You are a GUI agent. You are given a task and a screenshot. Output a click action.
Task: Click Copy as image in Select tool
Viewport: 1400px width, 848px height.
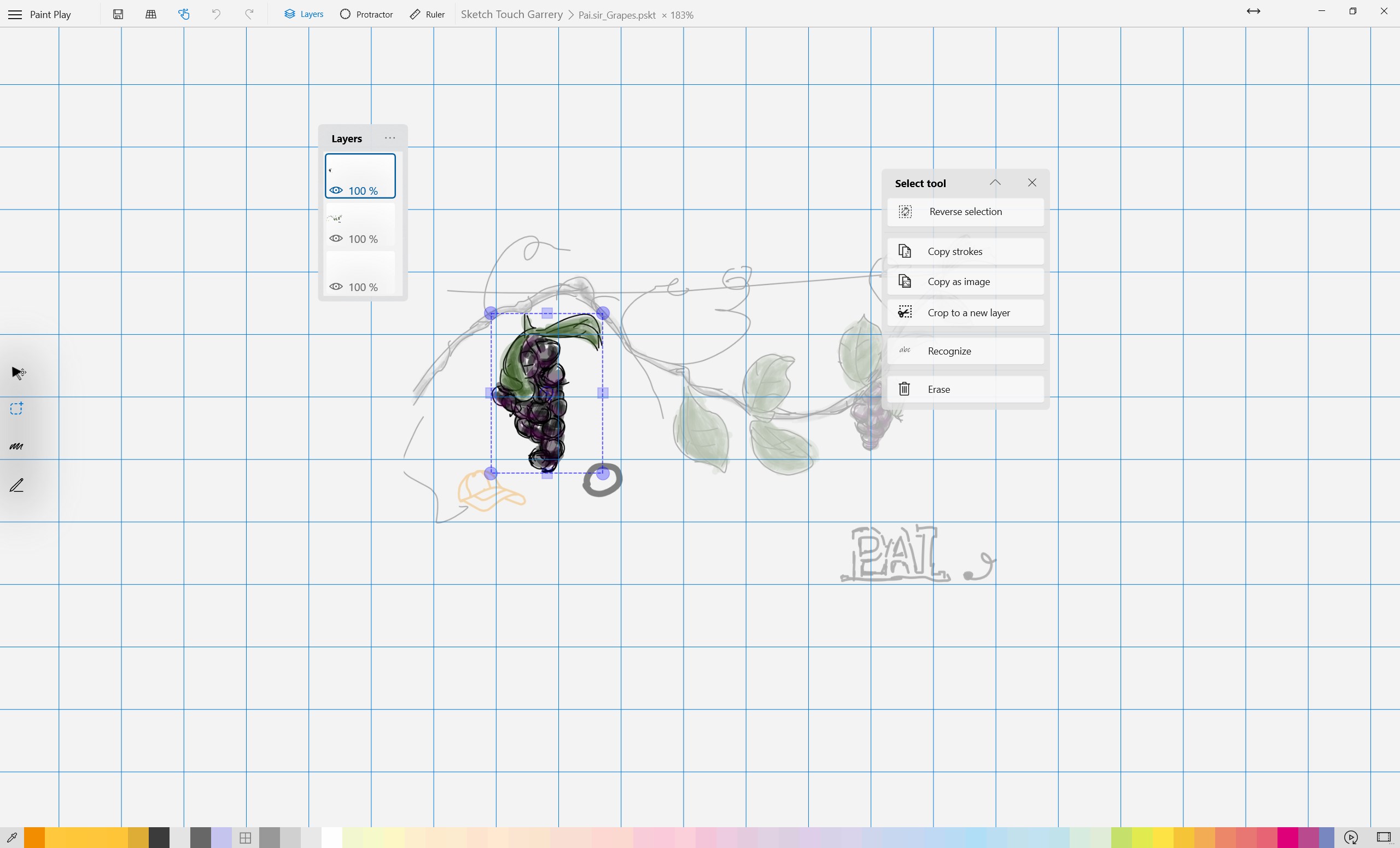[965, 281]
